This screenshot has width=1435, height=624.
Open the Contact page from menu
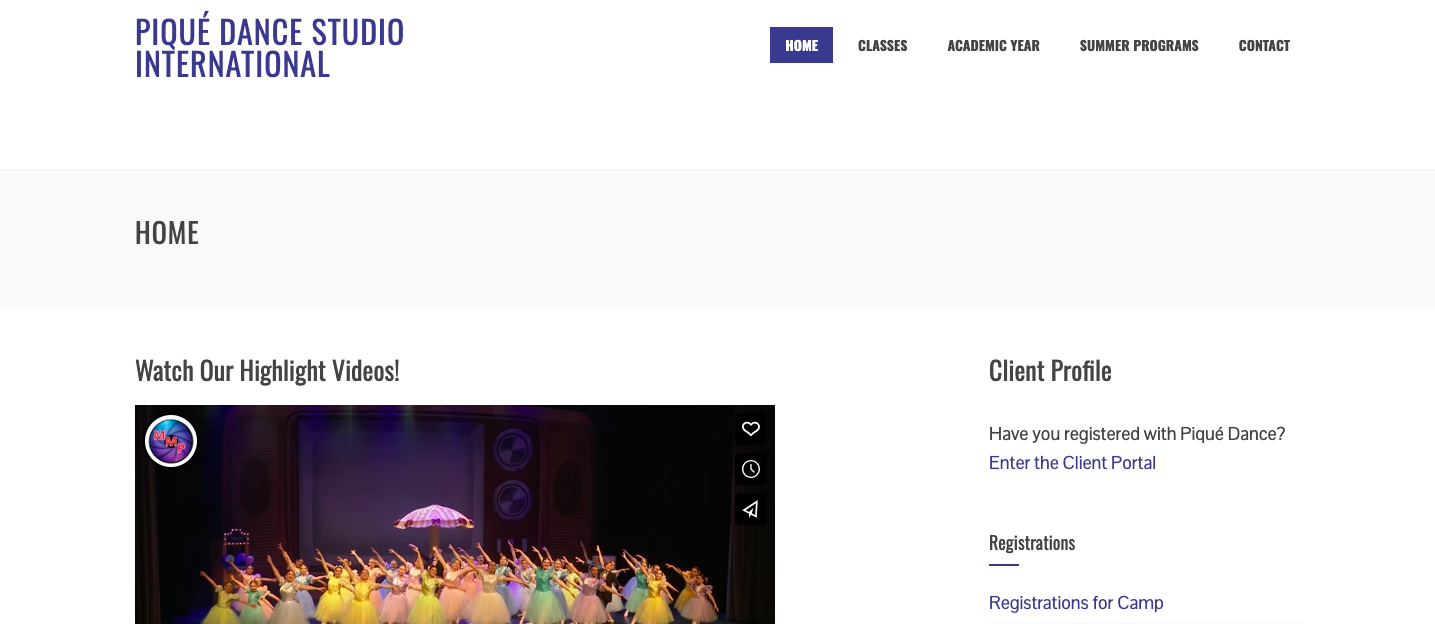pyautogui.click(x=1264, y=45)
